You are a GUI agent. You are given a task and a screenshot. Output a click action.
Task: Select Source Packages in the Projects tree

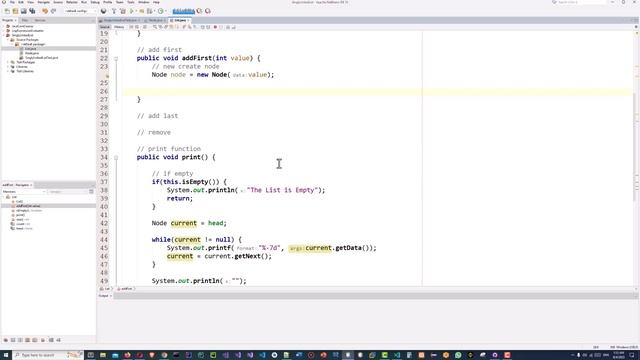coord(27,40)
